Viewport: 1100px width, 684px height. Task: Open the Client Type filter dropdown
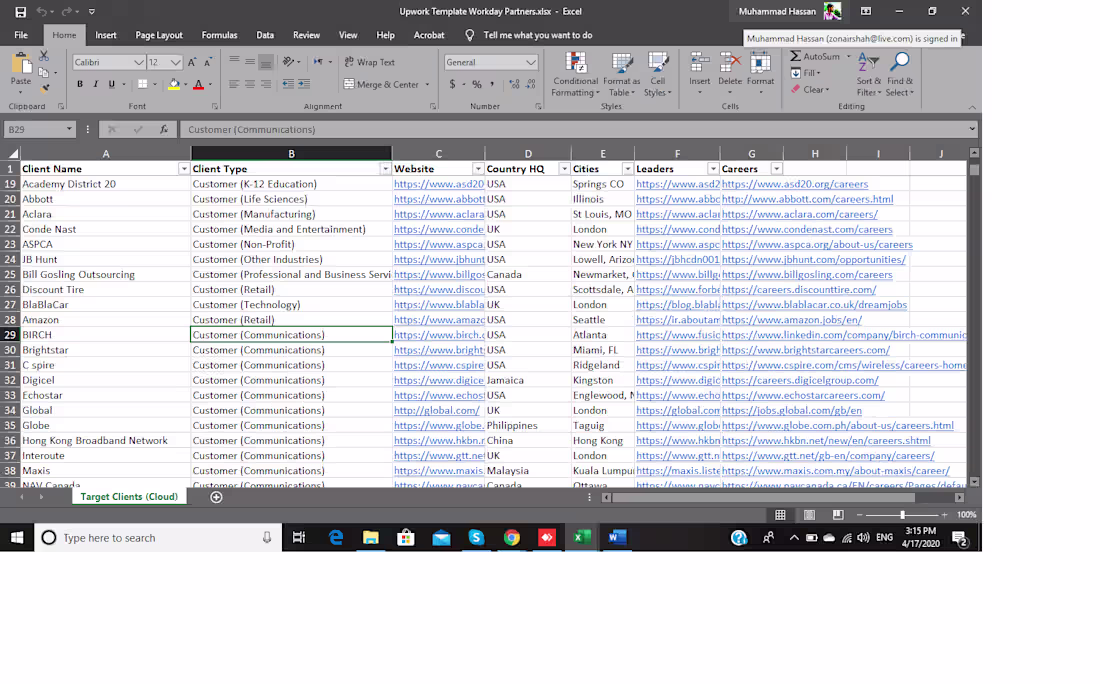[385, 169]
